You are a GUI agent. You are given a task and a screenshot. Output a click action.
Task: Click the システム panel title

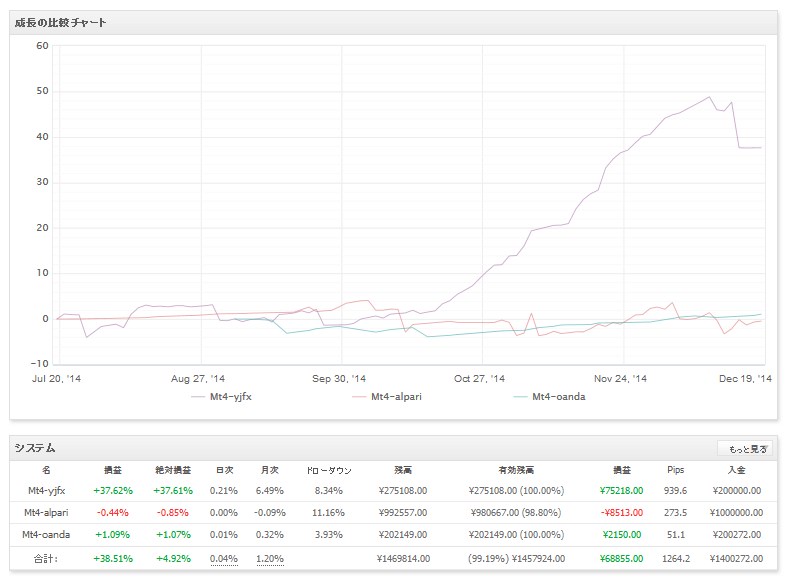36,448
